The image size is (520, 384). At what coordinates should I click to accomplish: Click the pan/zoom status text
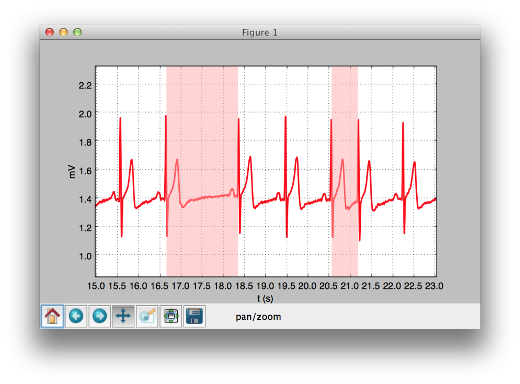(x=258, y=317)
